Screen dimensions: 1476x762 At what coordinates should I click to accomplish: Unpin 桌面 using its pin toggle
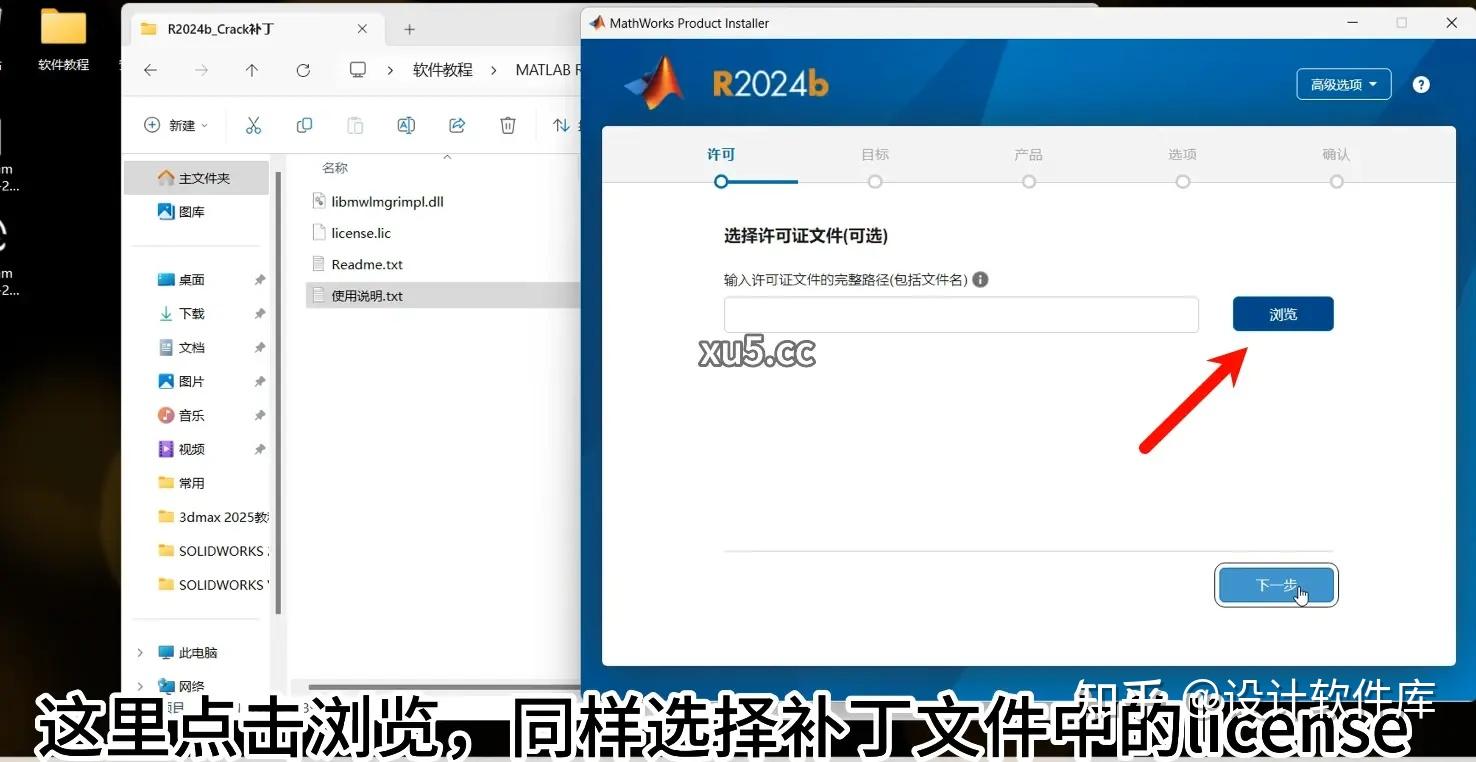pyautogui.click(x=259, y=279)
